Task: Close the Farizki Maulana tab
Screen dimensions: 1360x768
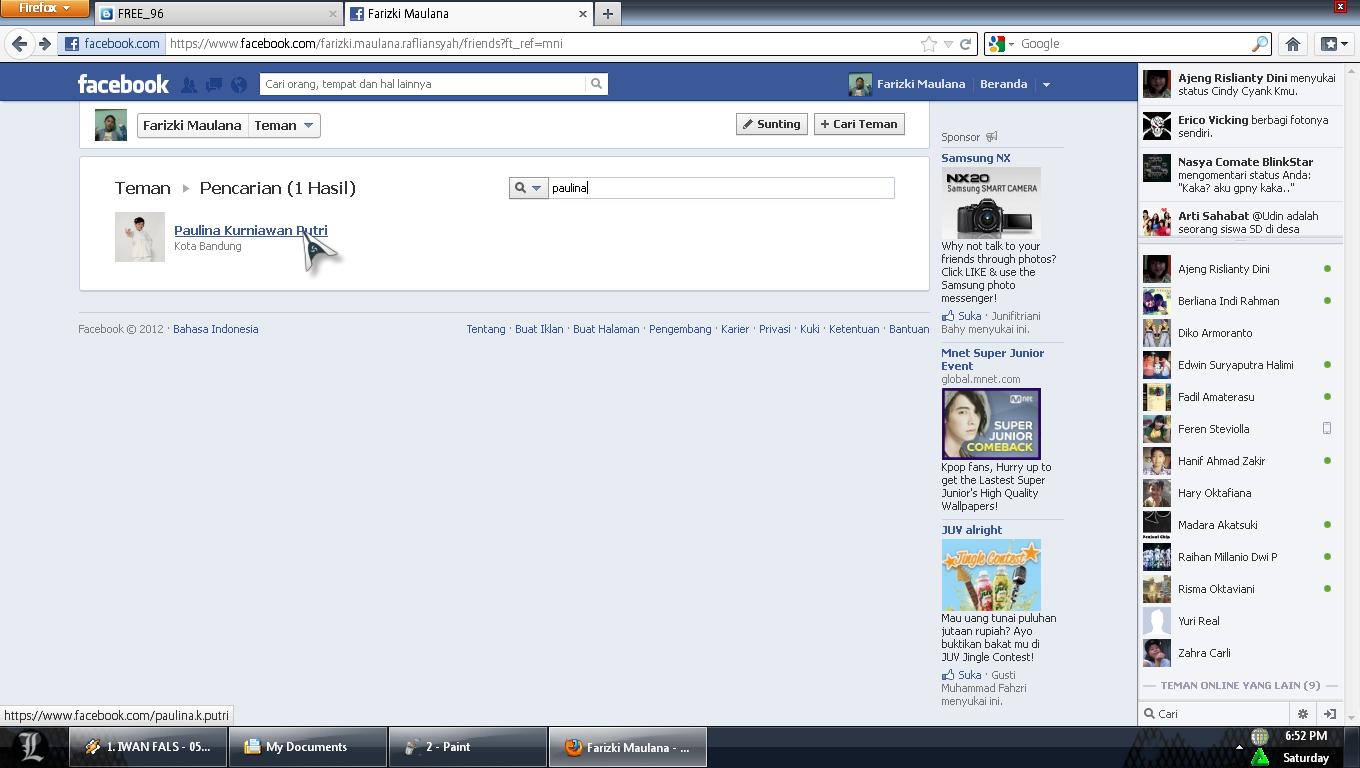Action: pos(583,14)
